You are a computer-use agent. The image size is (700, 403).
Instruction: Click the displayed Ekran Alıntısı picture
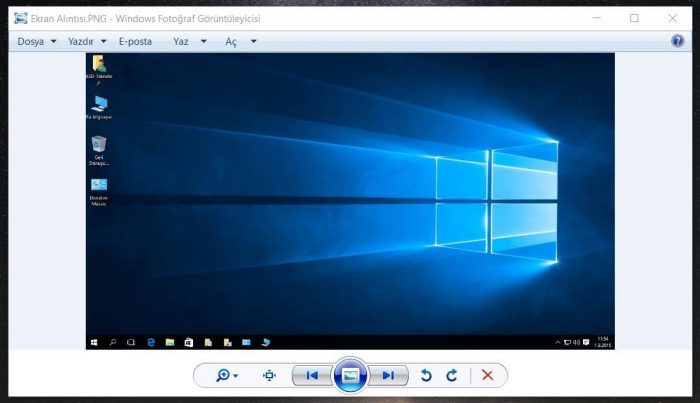point(350,201)
